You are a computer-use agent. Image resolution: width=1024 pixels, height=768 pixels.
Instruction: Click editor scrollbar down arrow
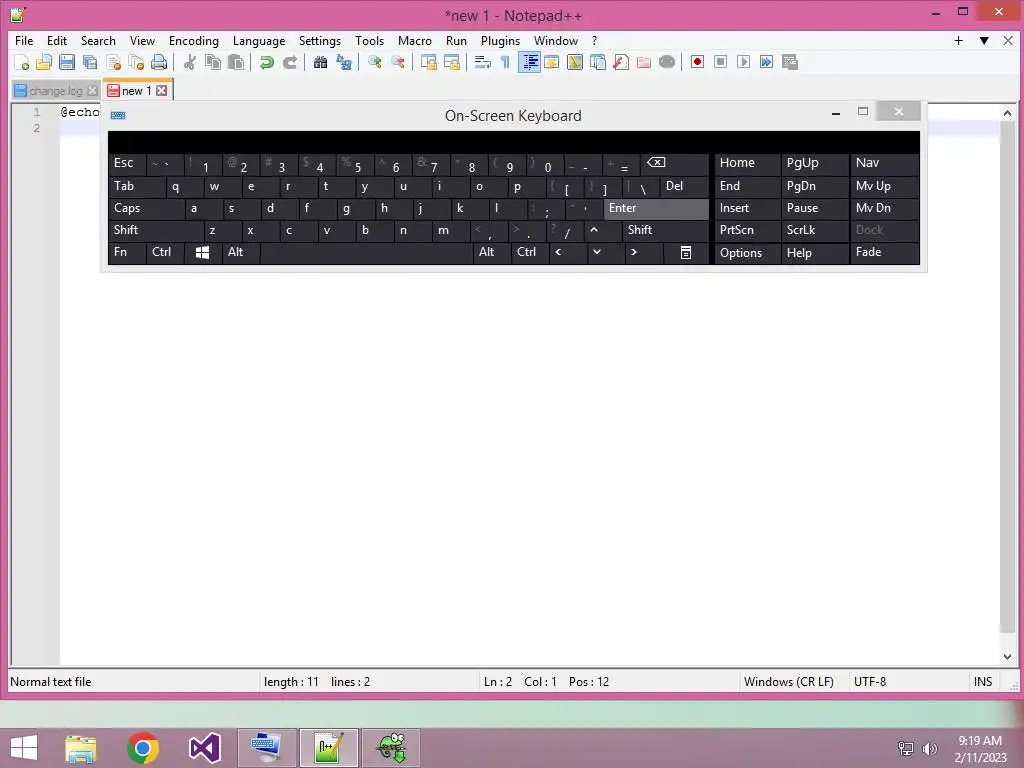pyautogui.click(x=1007, y=657)
